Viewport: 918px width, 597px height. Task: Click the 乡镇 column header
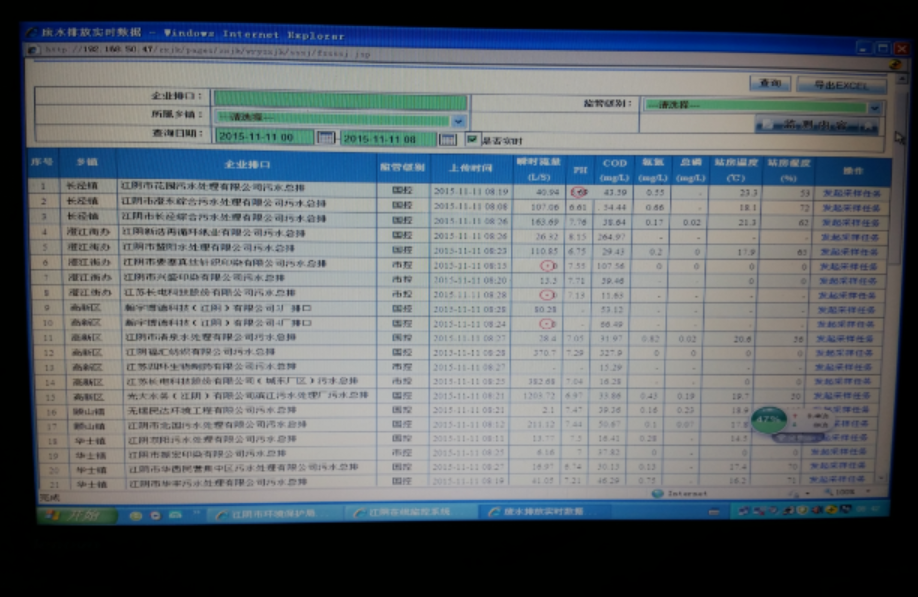pyautogui.click(x=88, y=162)
